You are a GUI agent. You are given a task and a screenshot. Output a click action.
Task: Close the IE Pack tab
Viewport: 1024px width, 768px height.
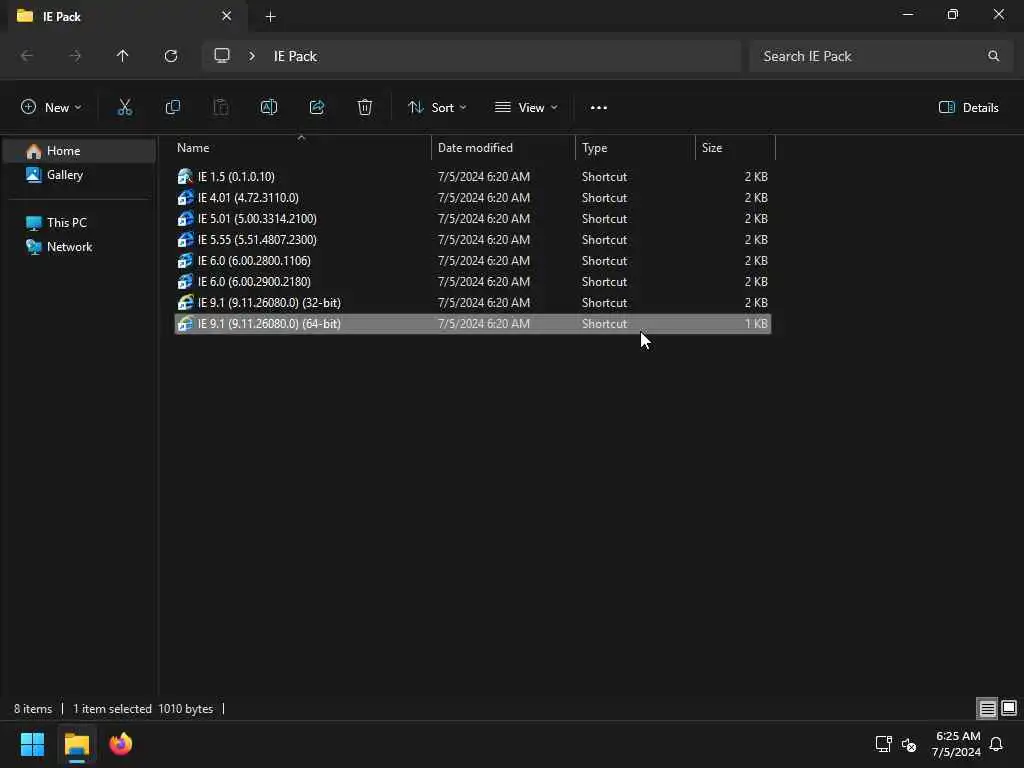[226, 16]
